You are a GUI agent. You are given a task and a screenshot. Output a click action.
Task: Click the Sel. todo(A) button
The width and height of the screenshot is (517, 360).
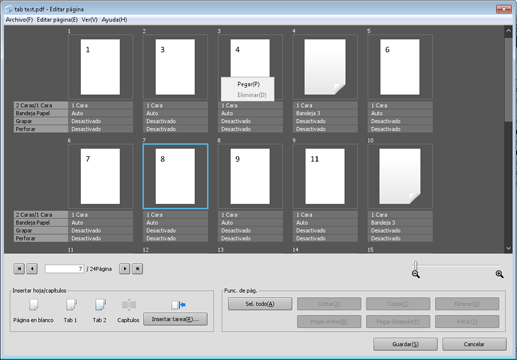(260, 304)
